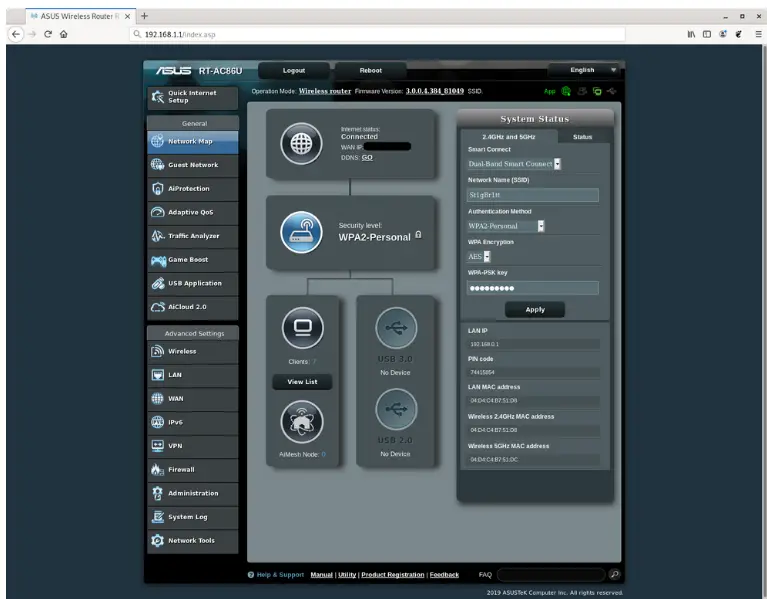Screen dimensions: 767x599
Task: Click the DDNS GO link
Action: point(367,157)
